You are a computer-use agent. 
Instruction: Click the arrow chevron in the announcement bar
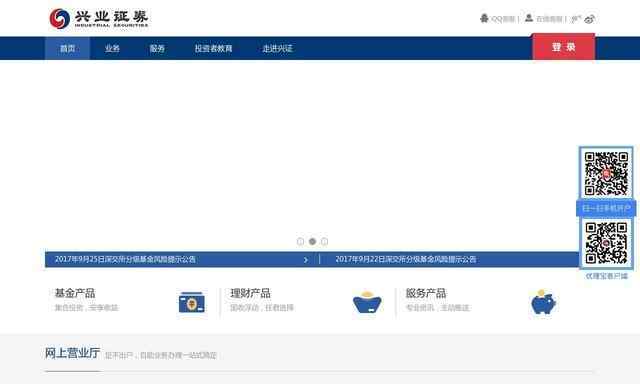pyautogui.click(x=306, y=260)
